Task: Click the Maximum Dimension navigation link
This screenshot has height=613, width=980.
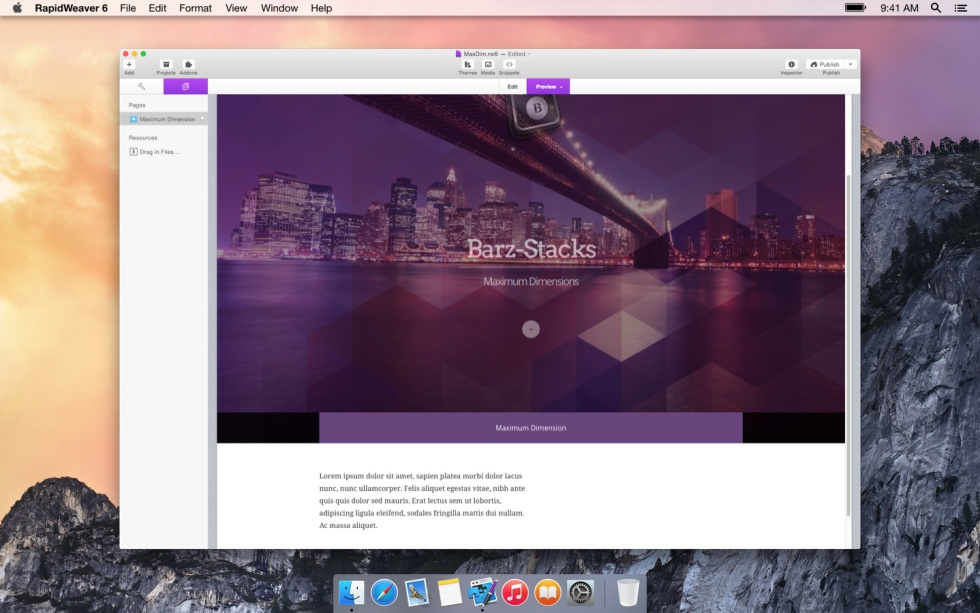Action: pyautogui.click(x=531, y=428)
